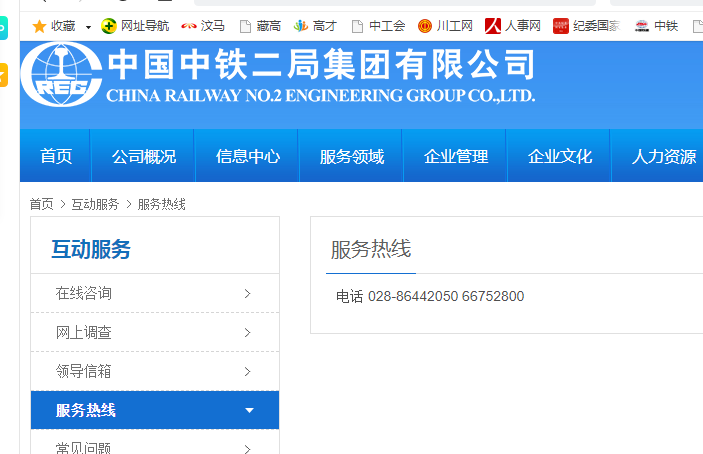Select 企业文化 in the navigation bar

pyautogui.click(x=560, y=157)
